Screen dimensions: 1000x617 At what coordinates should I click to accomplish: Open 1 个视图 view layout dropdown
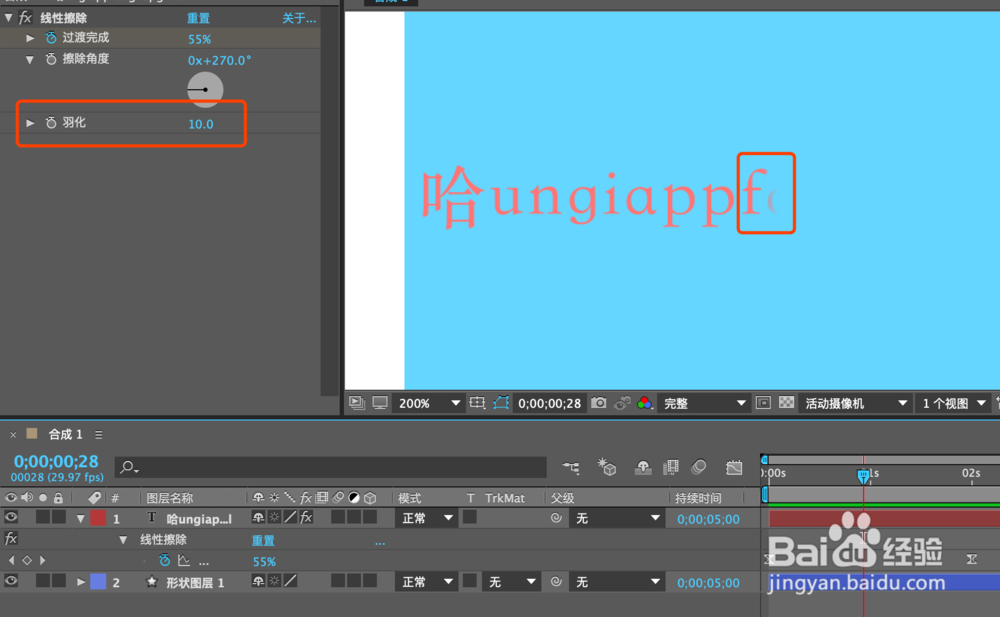[x=953, y=403]
